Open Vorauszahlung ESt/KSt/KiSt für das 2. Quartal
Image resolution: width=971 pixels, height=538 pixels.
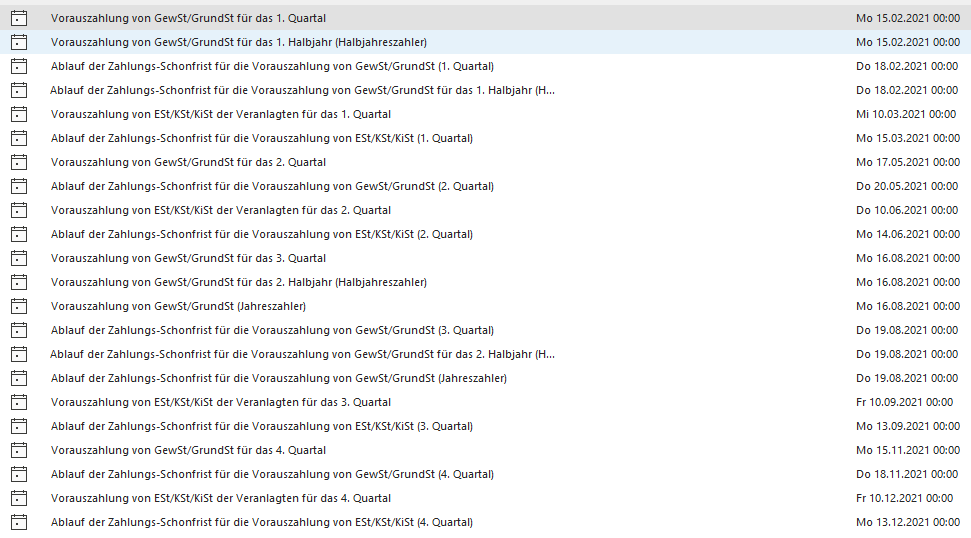[221, 210]
